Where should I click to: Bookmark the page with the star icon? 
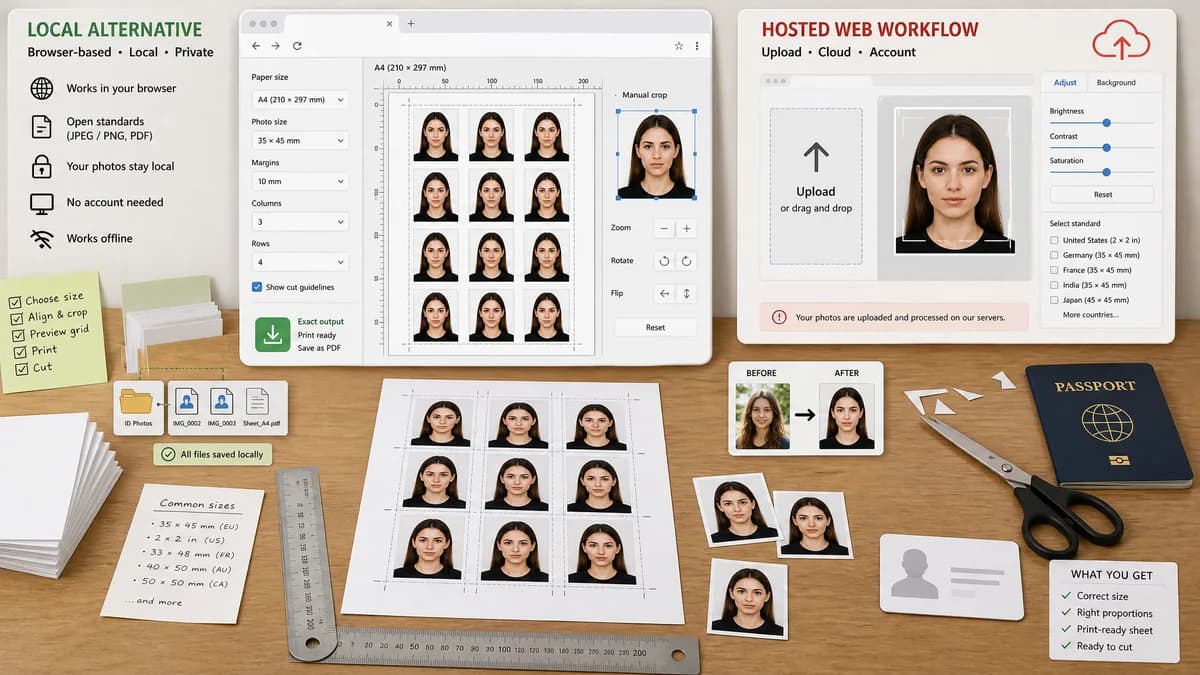coord(679,46)
